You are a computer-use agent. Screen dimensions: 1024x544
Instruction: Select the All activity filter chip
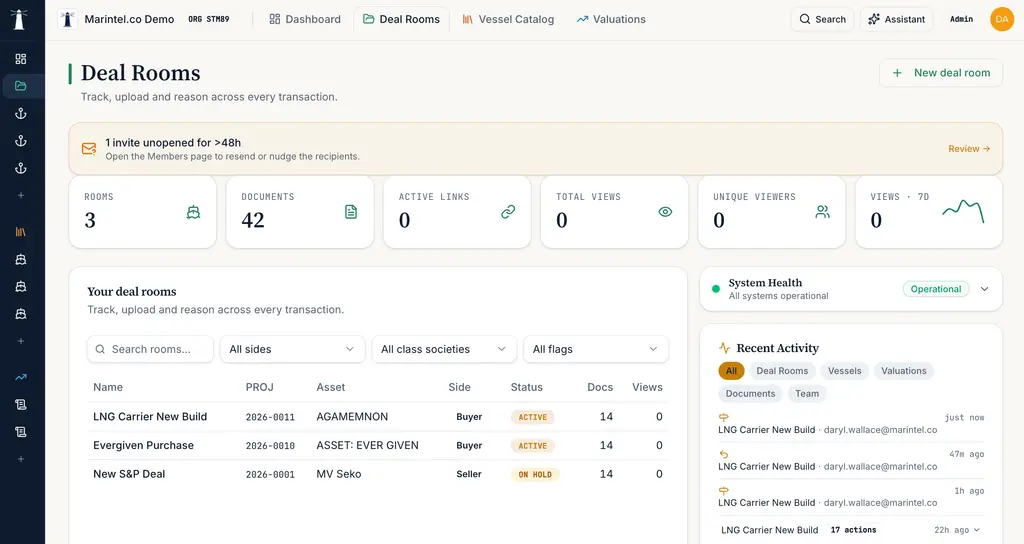[731, 371]
